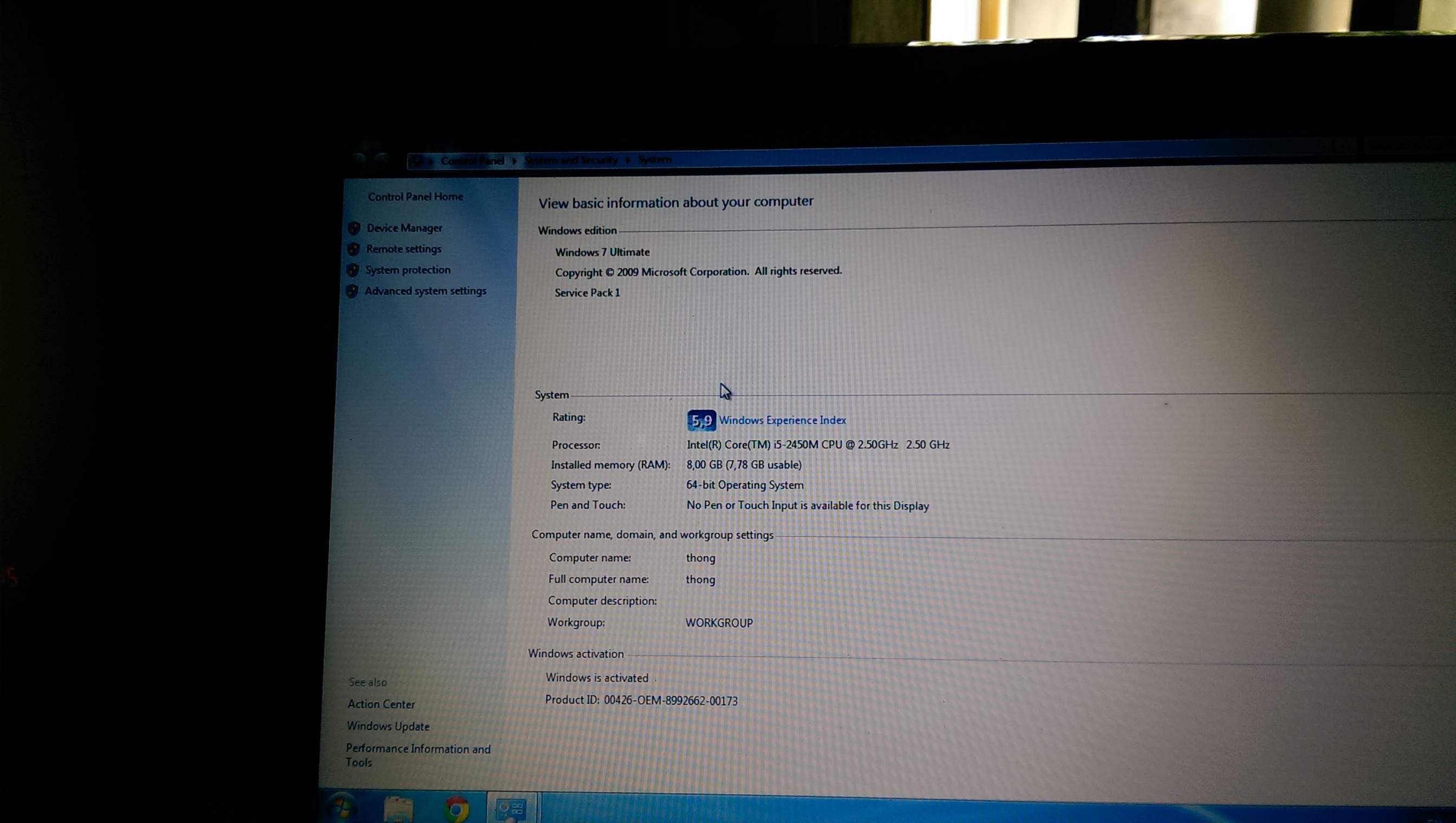Click System and Security breadcrumb
Image resolution: width=1456 pixels, height=823 pixels.
[570, 160]
